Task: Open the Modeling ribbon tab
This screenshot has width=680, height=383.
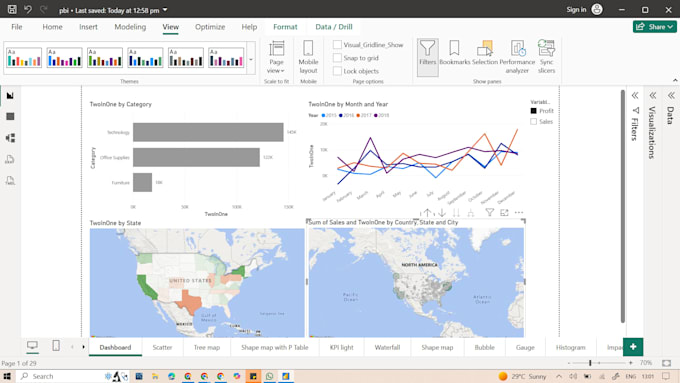Action: click(x=130, y=27)
